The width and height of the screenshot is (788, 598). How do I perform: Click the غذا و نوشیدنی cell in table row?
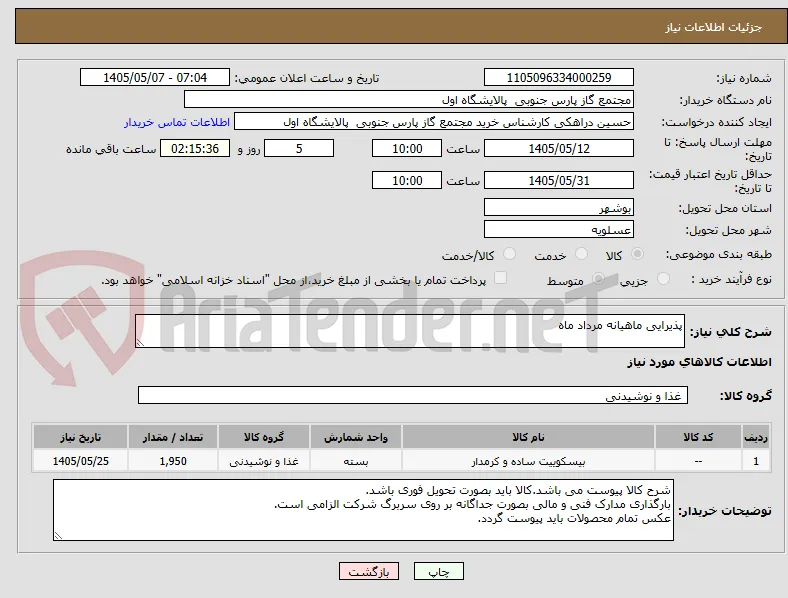[x=264, y=461]
